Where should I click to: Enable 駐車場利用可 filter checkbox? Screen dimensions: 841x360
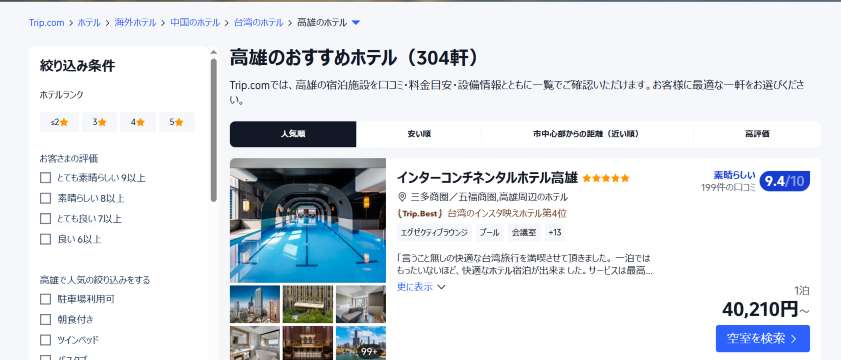(46, 299)
